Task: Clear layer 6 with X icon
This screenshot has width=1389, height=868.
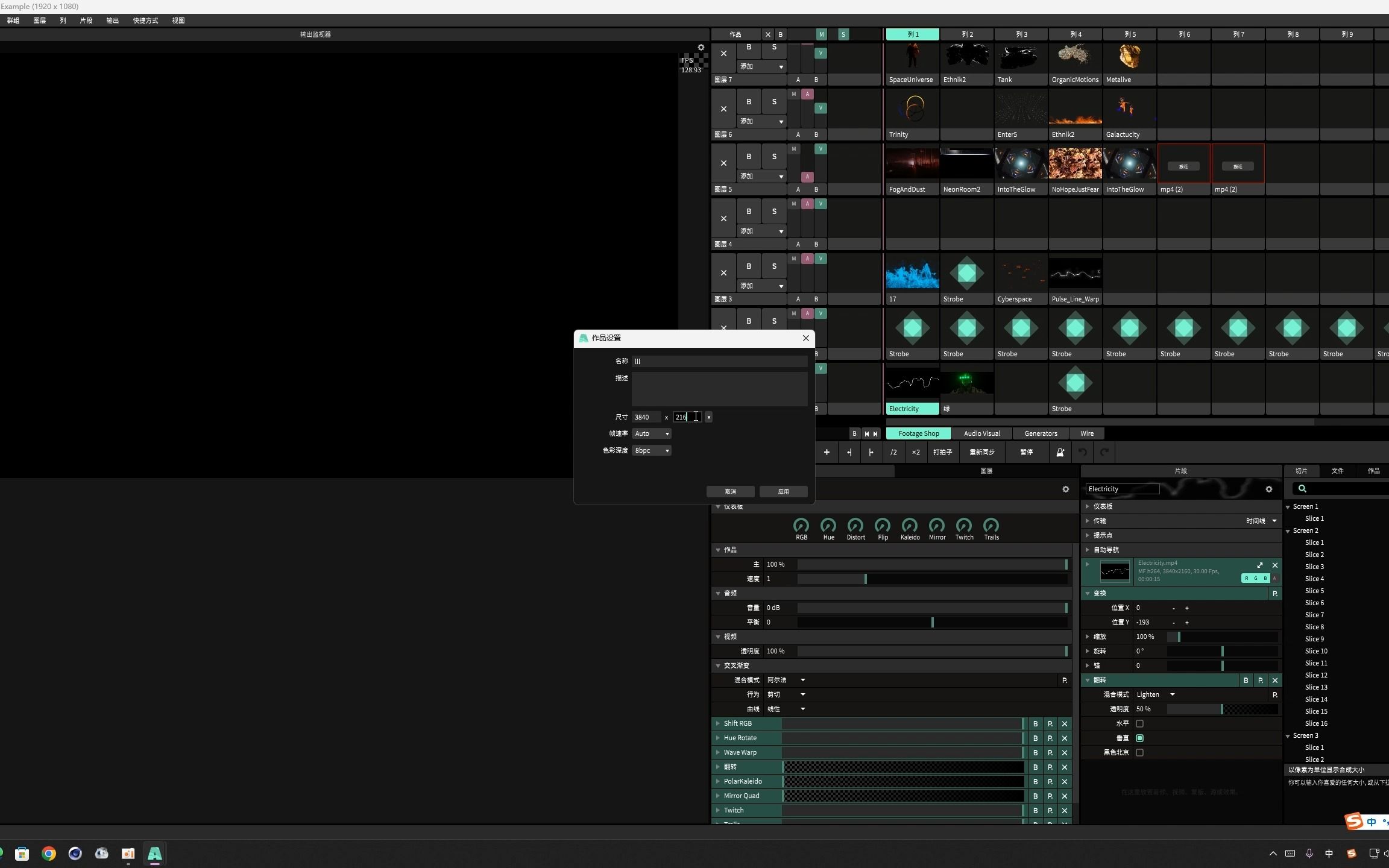Action: [x=723, y=109]
